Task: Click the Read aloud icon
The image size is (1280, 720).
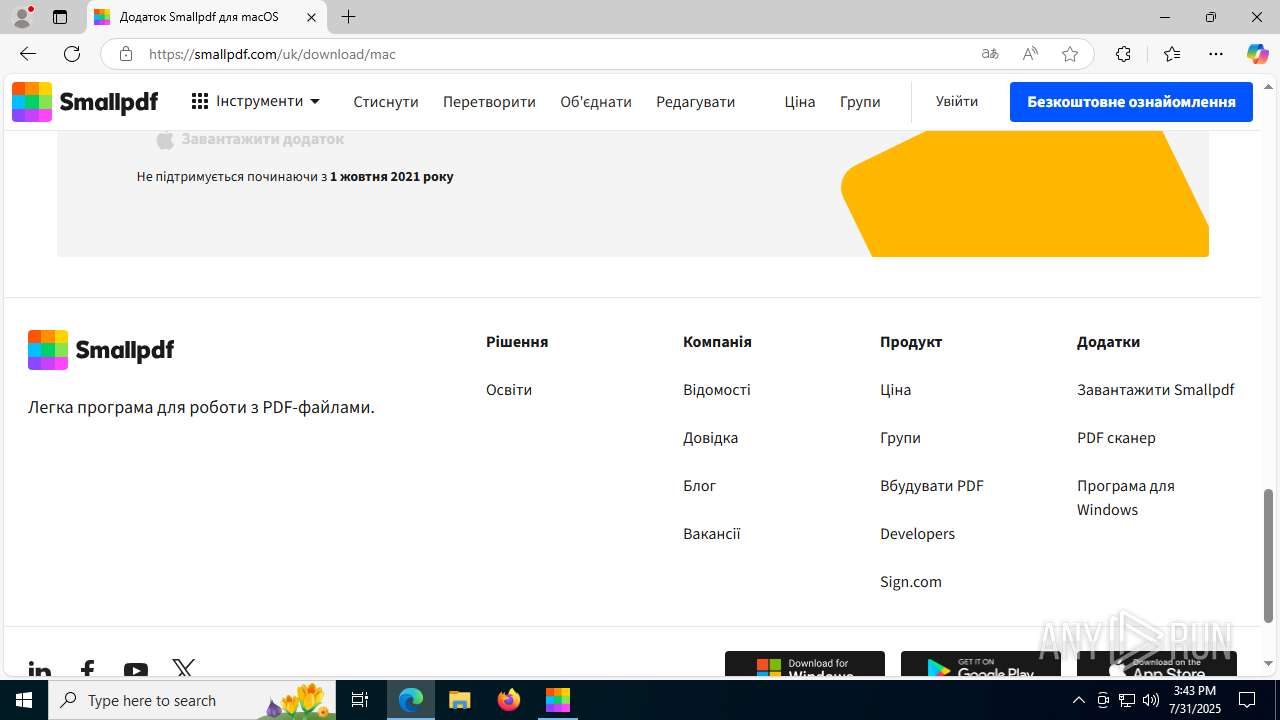Action: point(1030,54)
